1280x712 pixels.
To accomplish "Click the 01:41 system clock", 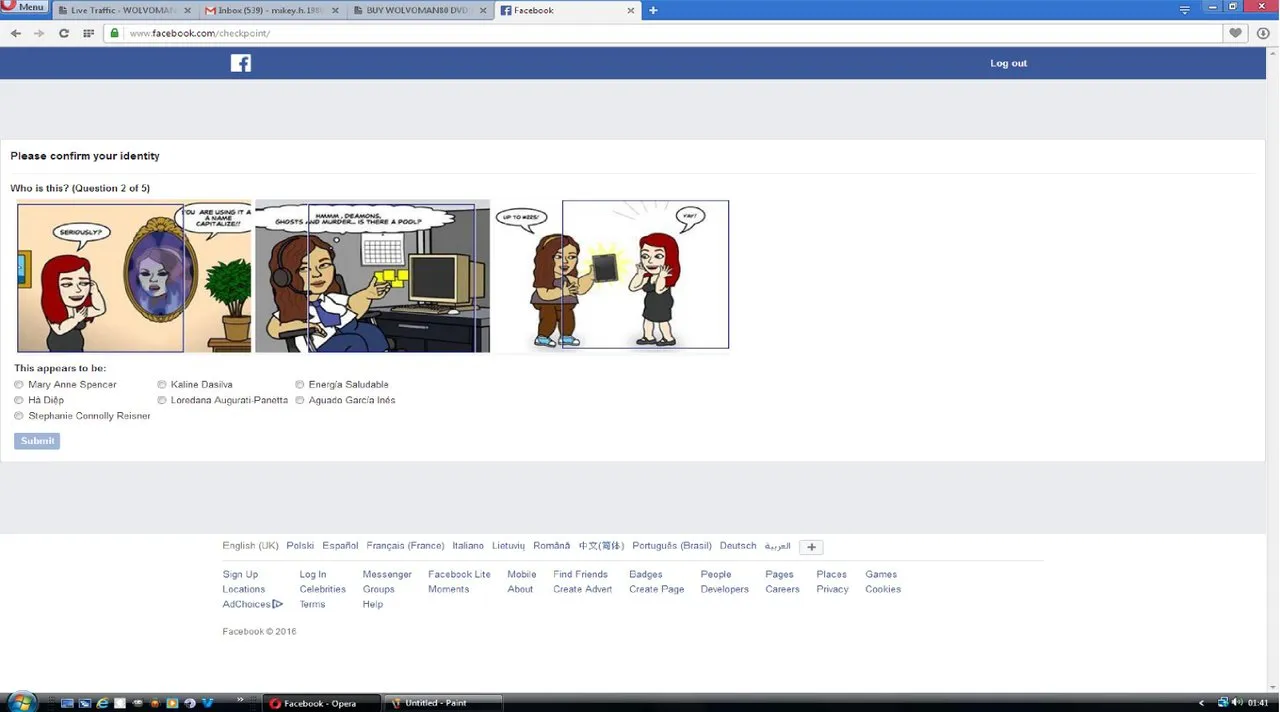I will point(1258,703).
